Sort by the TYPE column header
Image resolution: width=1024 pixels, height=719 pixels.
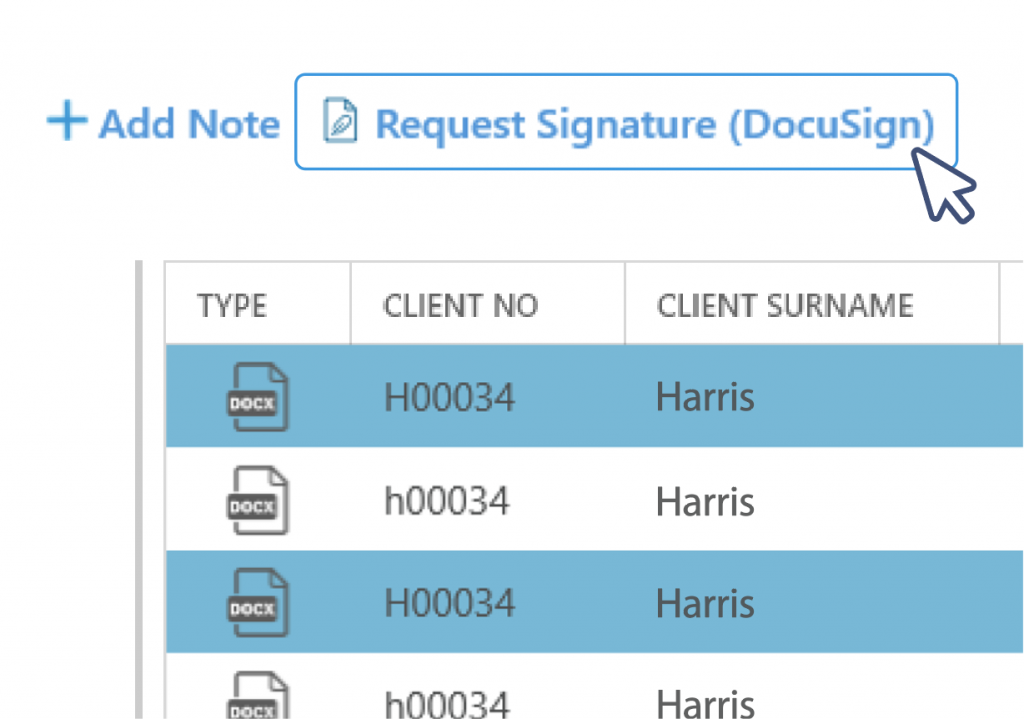(232, 306)
